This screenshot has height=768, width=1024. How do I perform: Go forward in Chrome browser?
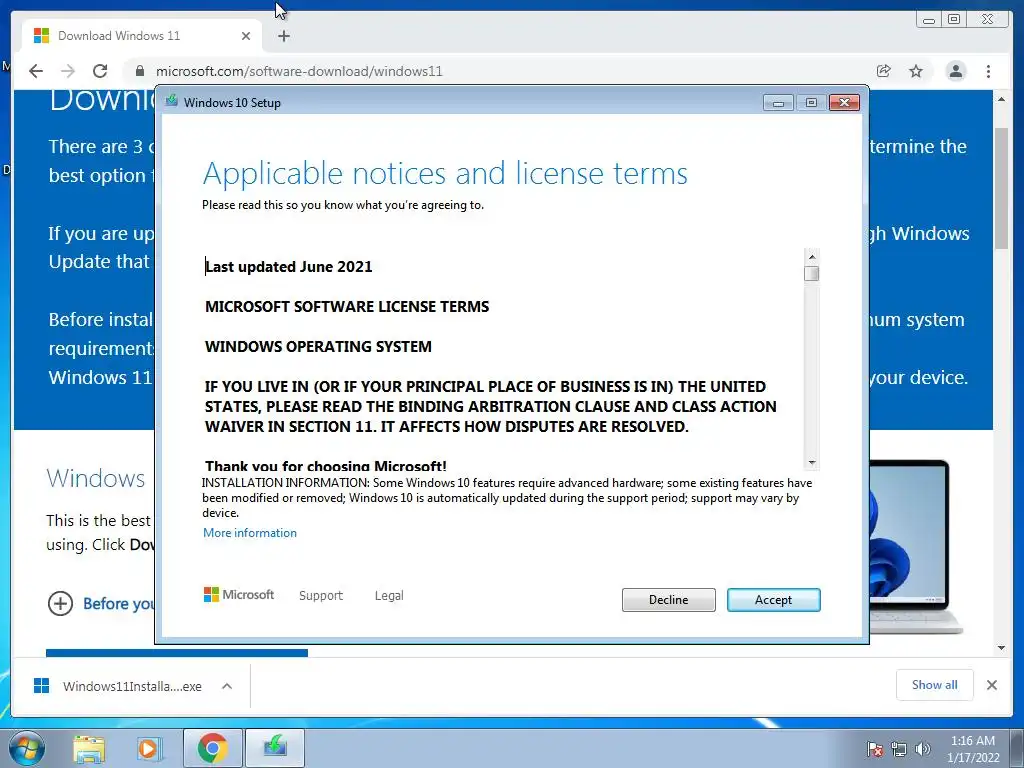click(68, 71)
